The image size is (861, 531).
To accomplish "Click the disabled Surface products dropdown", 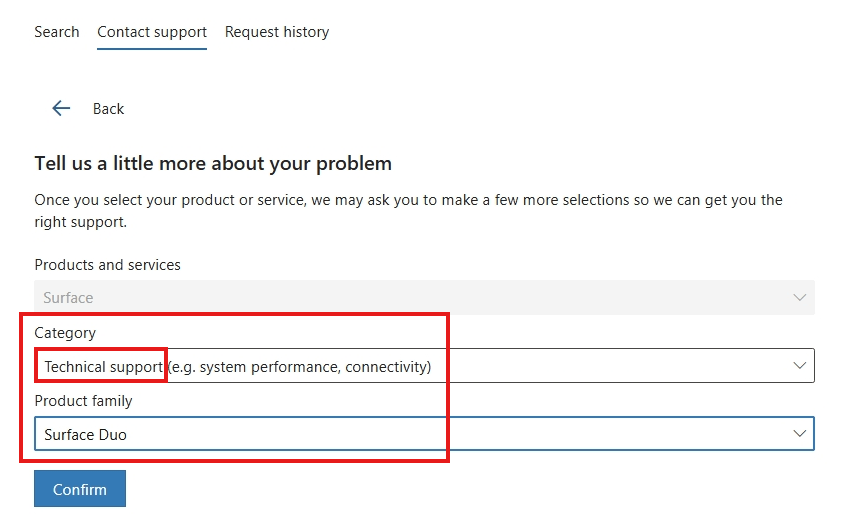I will 424,297.
